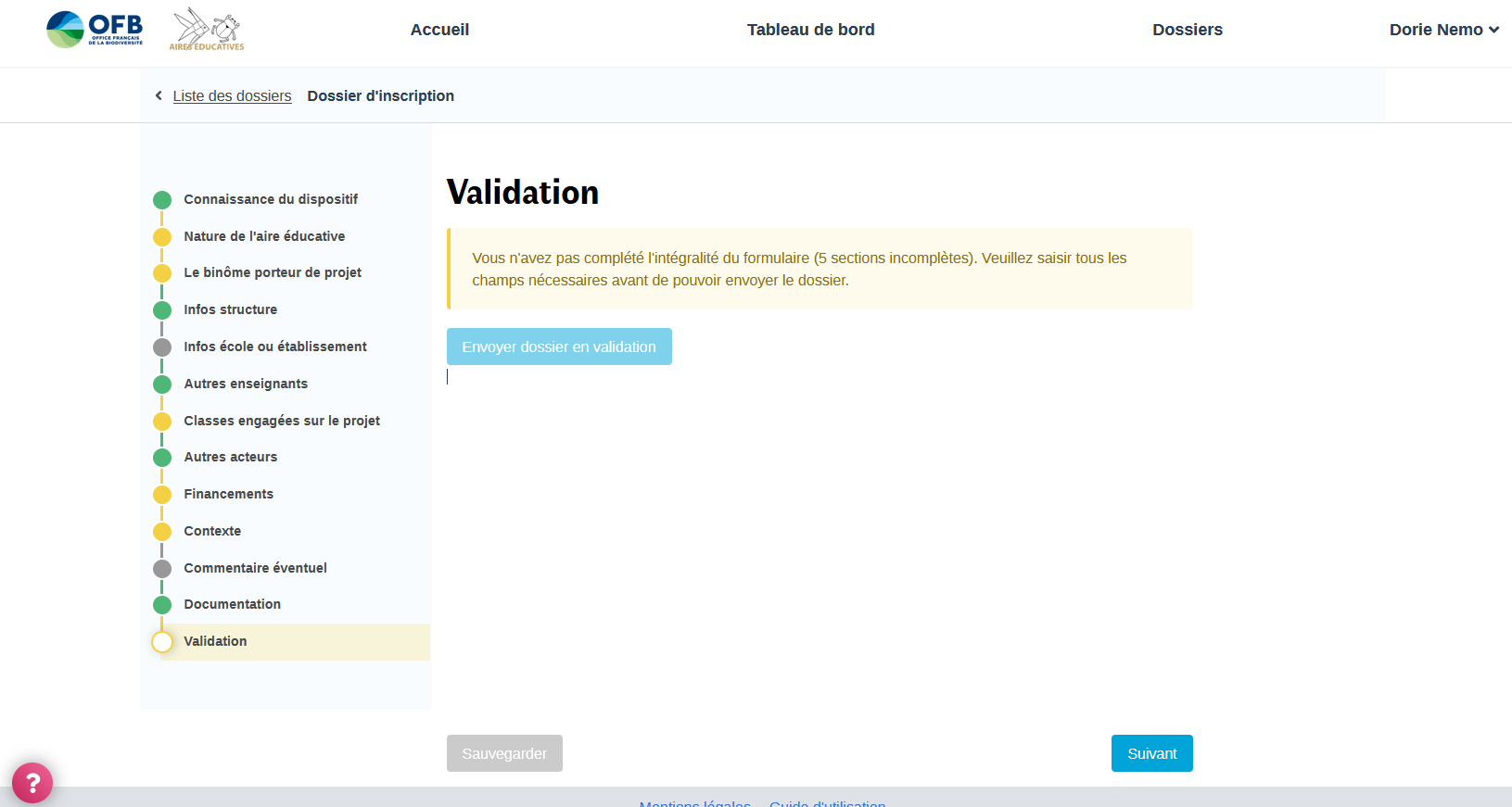Image resolution: width=1512 pixels, height=807 pixels.
Task: Open the Dossiers navigation item
Action: pos(1187,30)
